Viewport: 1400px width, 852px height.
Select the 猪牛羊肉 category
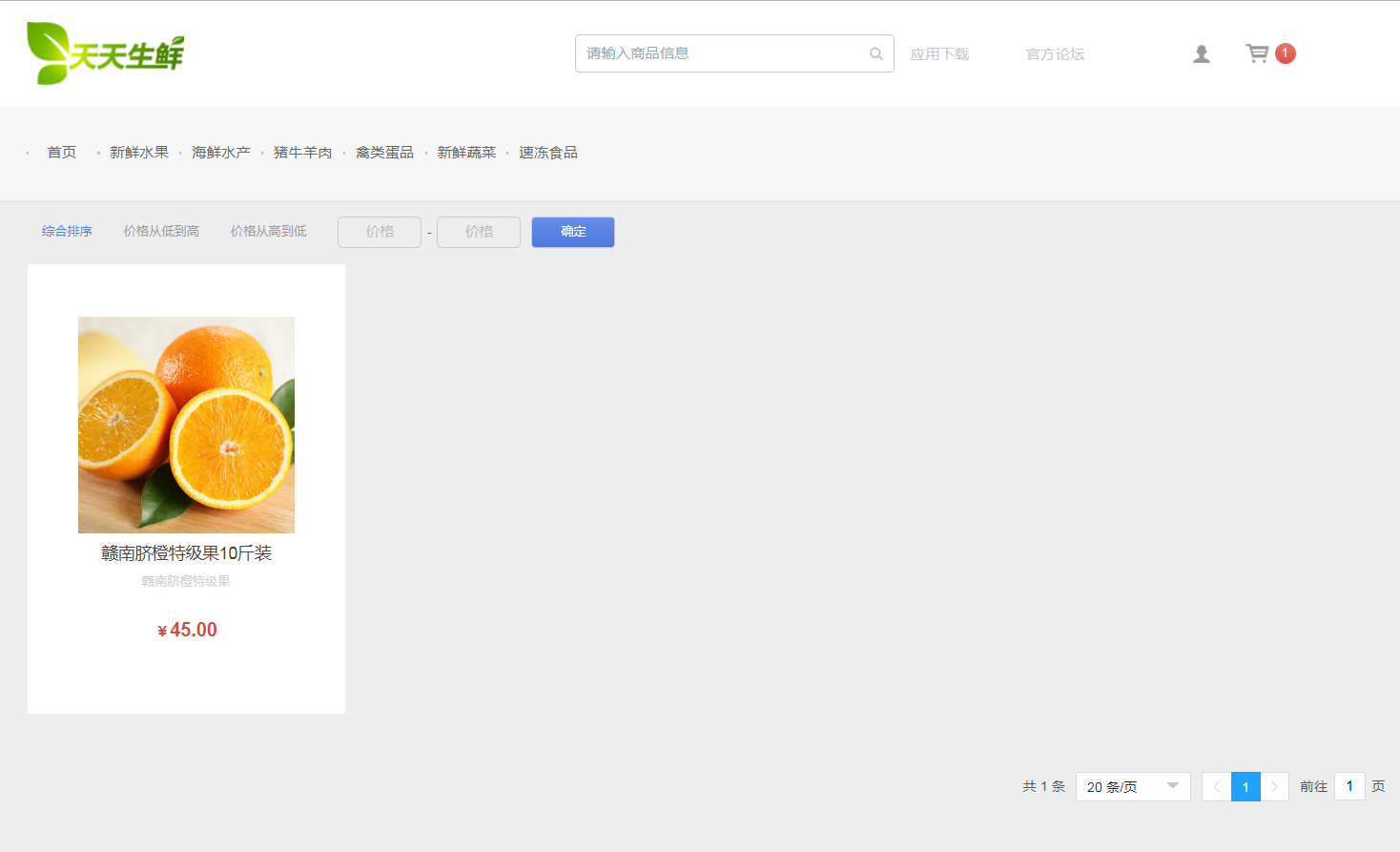[x=303, y=153]
